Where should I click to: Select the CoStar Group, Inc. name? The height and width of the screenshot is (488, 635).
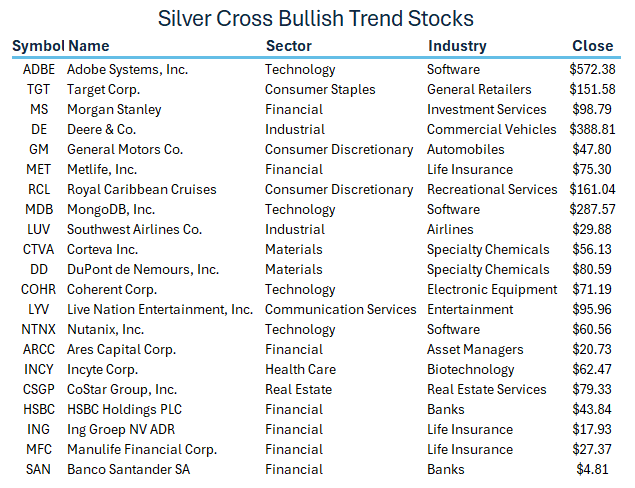122,390
